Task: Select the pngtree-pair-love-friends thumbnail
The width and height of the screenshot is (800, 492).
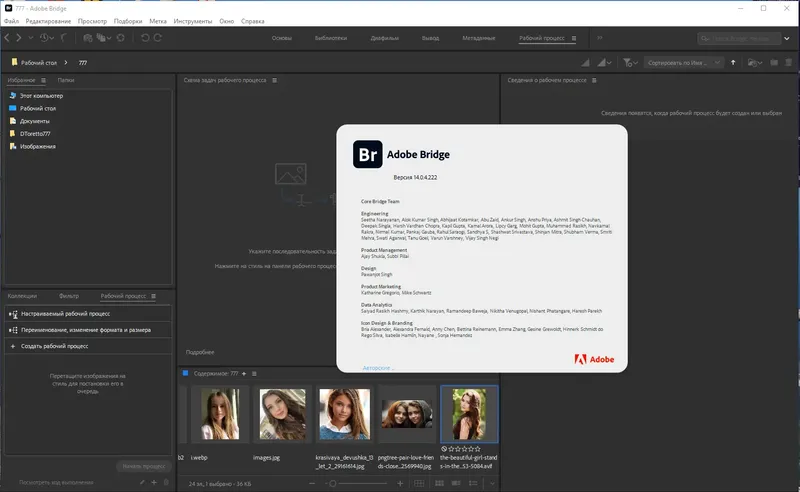Action: click(407, 414)
